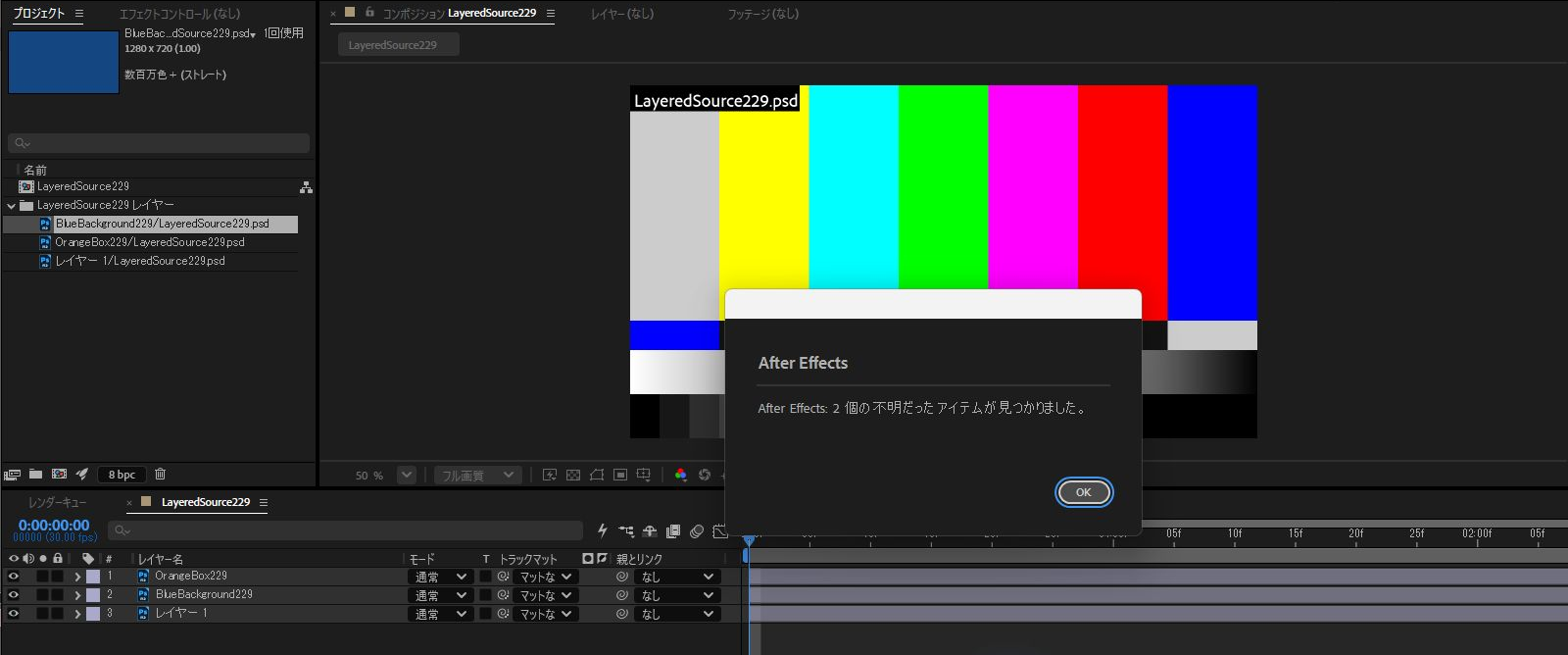
Task: Solo the BlueBackground229 layer
Action: 42,595
